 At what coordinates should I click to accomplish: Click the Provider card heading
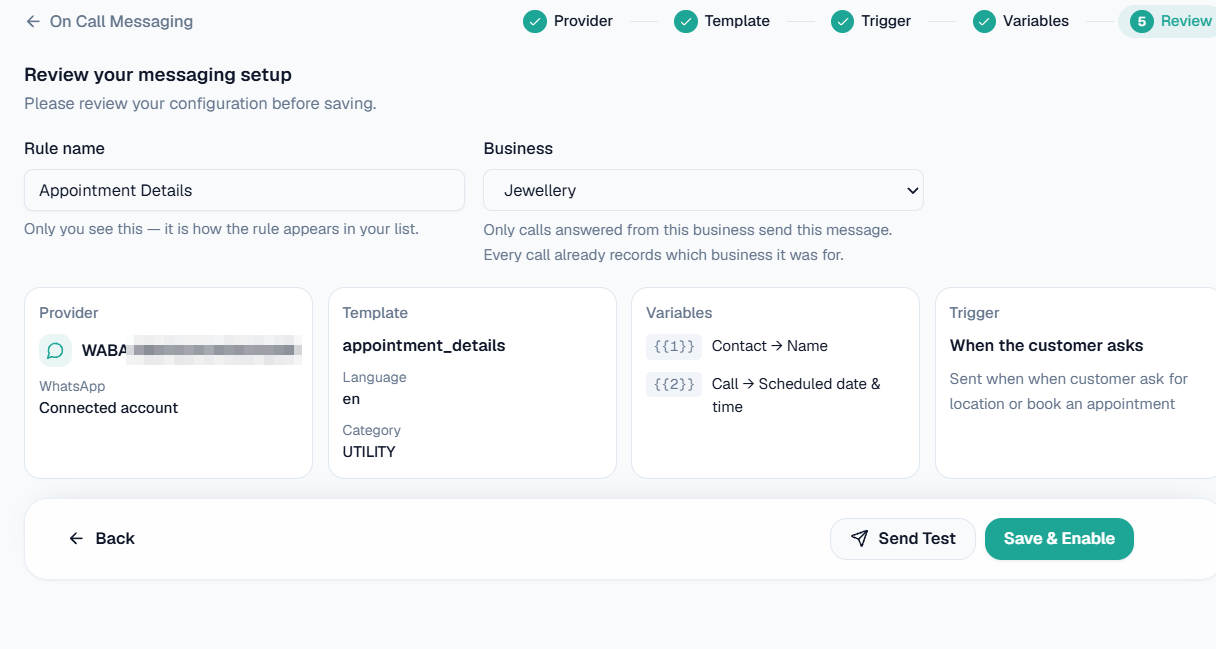click(69, 313)
